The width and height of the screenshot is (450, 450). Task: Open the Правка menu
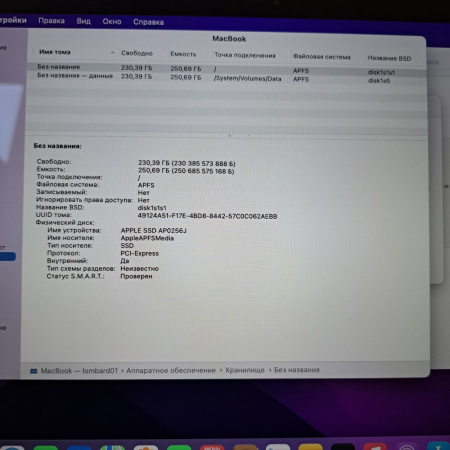51,21
